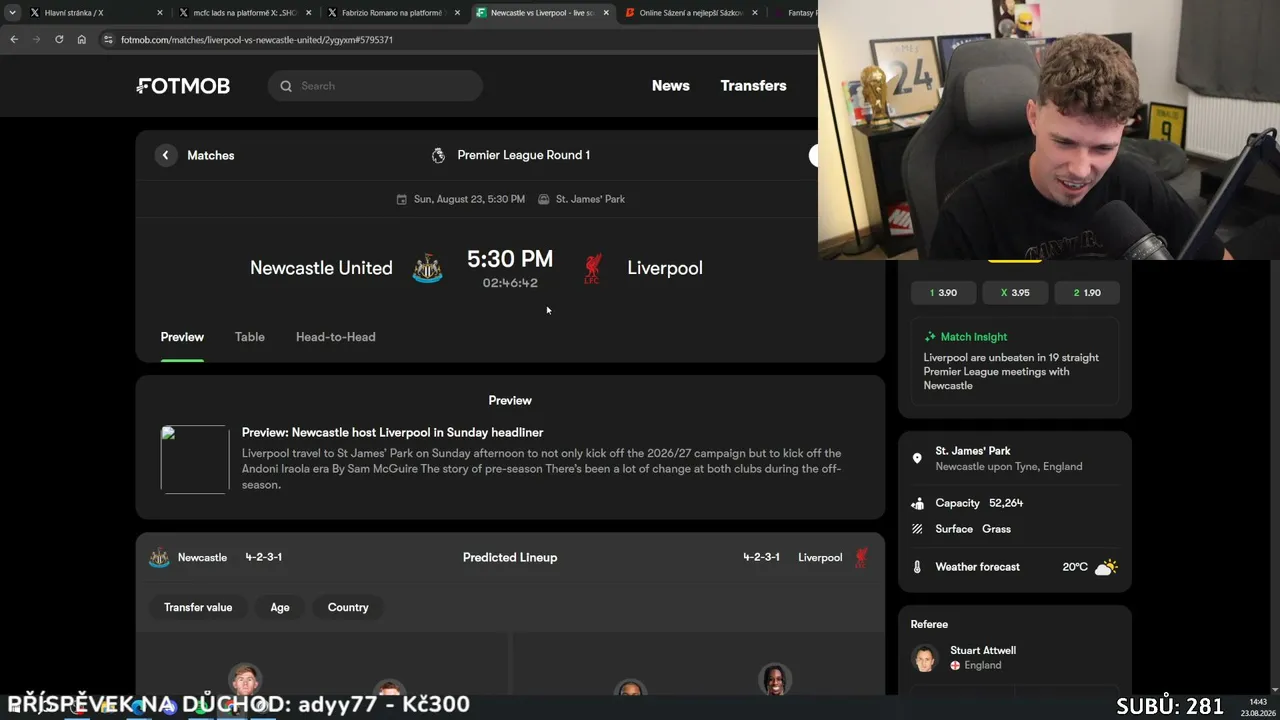Switch to the Table tab
1280x720 pixels.
pos(250,337)
